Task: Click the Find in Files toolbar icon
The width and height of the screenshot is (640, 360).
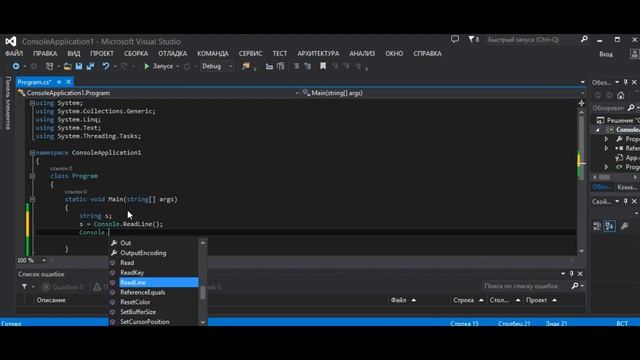Action: point(246,66)
